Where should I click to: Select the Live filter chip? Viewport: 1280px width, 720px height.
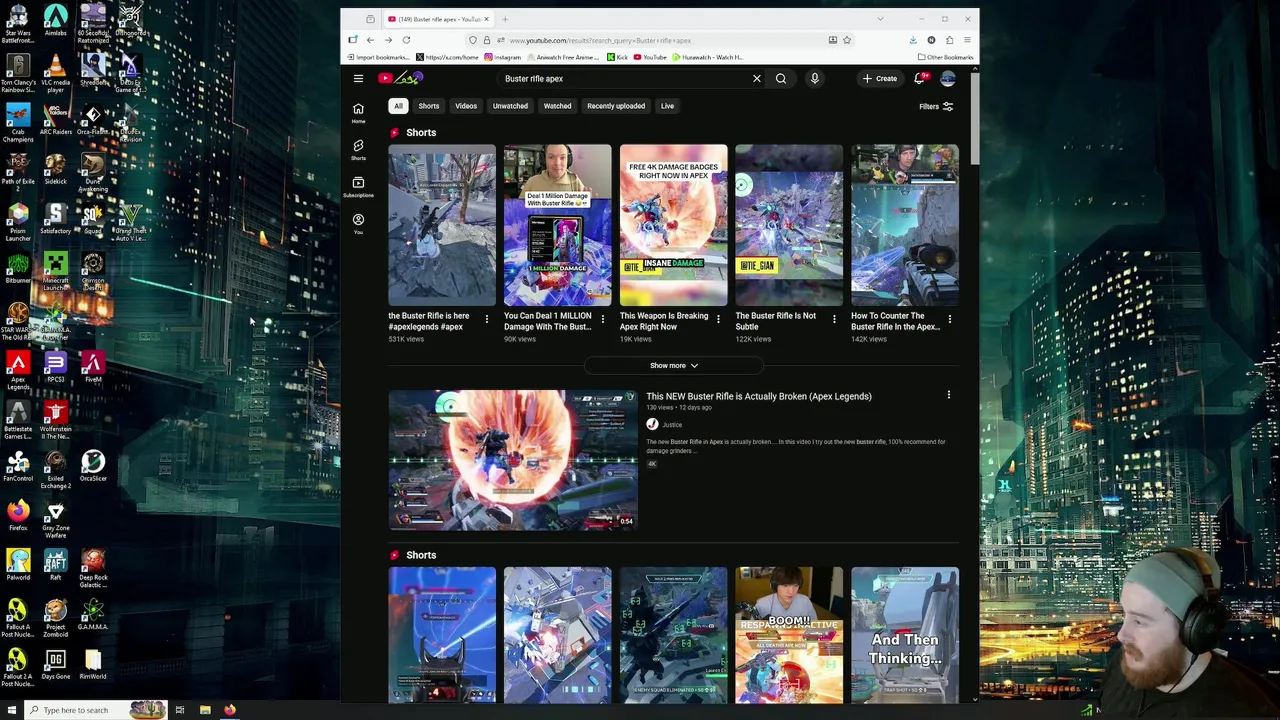(x=667, y=106)
